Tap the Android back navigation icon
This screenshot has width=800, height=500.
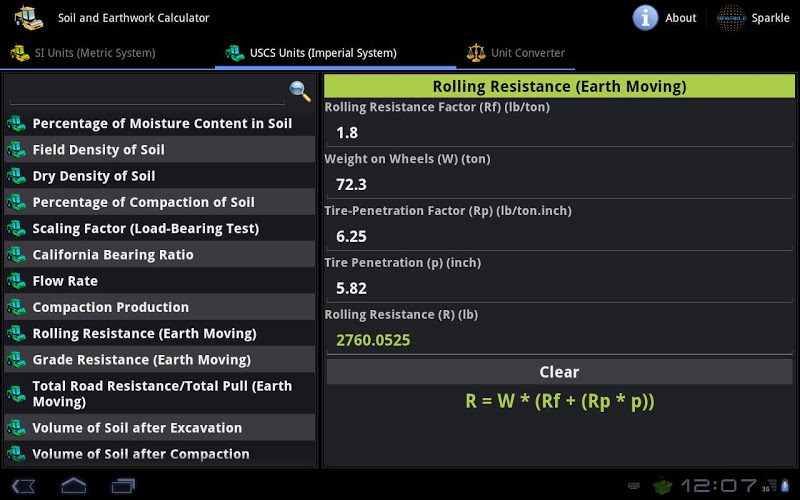click(23, 486)
